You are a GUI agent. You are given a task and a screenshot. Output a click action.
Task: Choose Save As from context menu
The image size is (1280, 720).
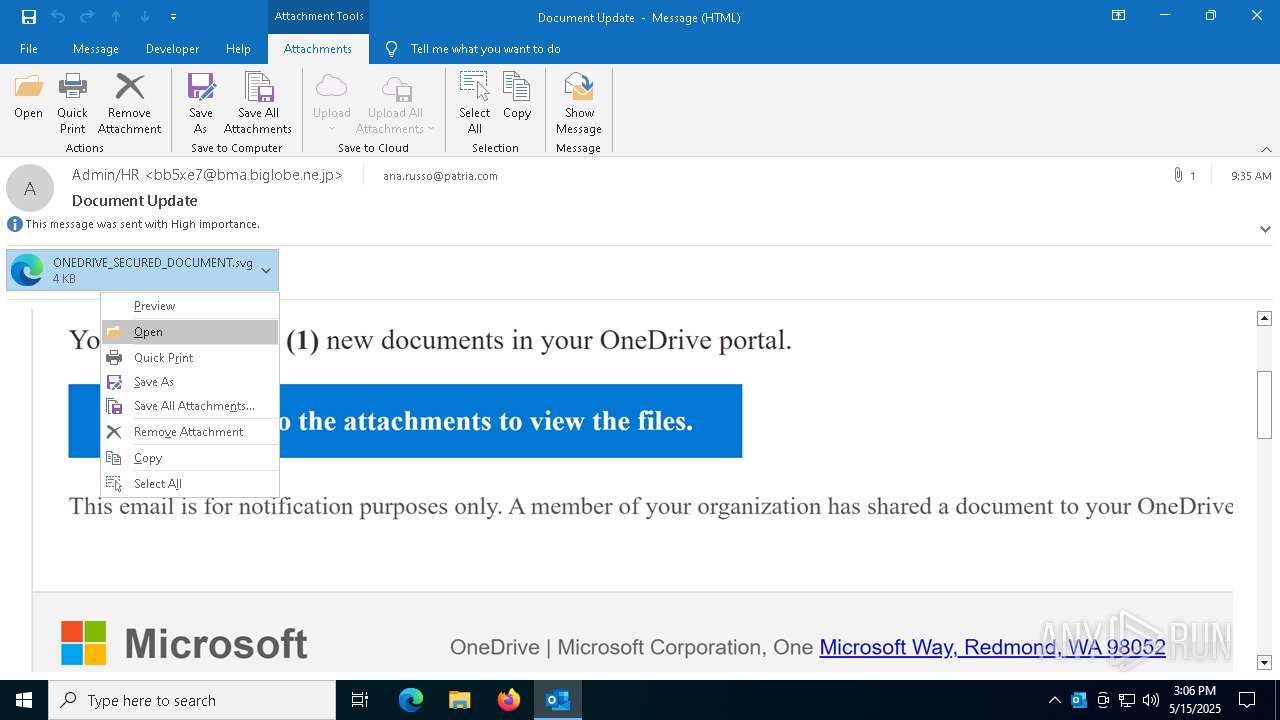click(x=190, y=382)
